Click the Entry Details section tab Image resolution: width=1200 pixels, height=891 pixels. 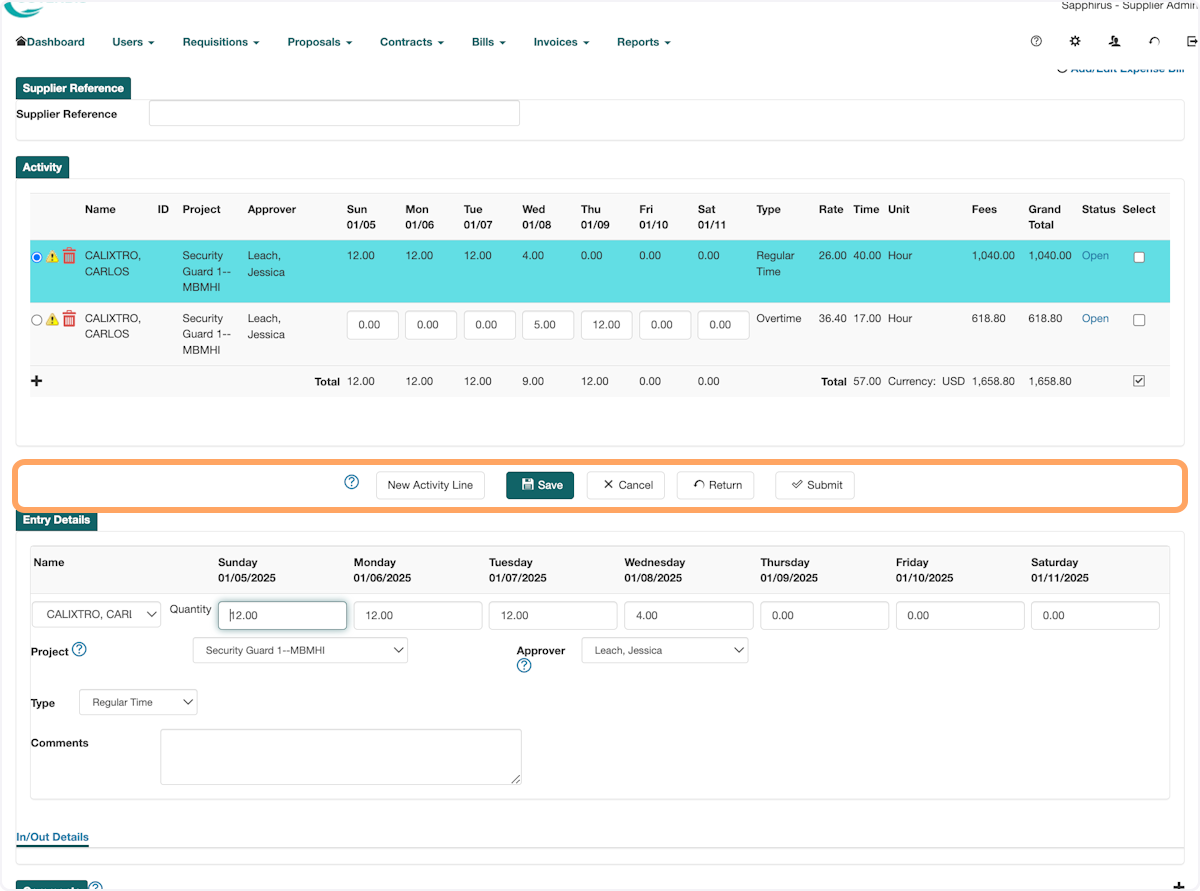click(56, 520)
